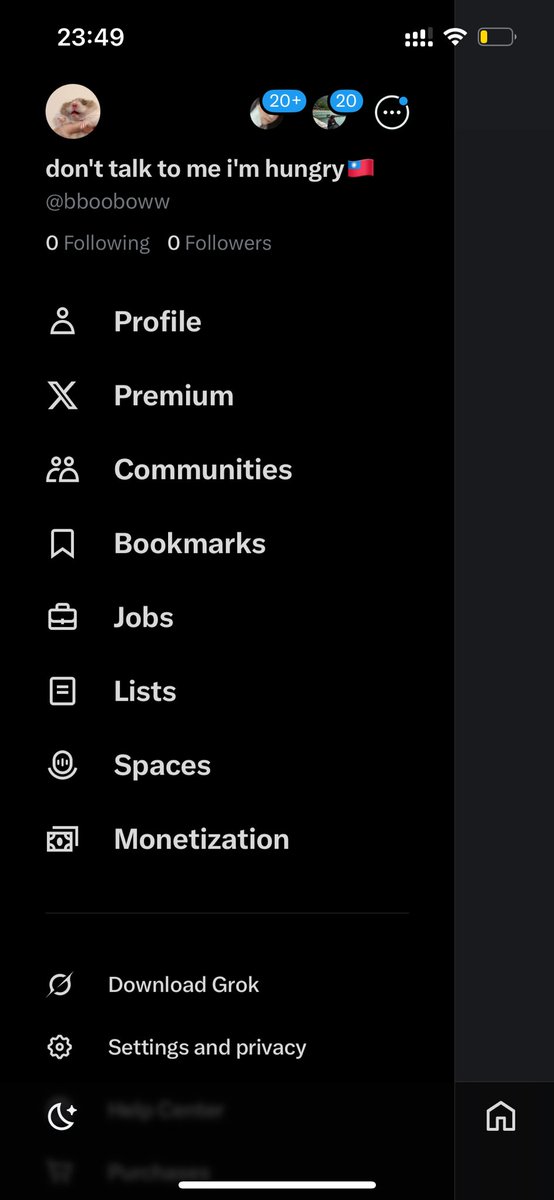Open the accounts menu with the three-dots circle
Viewport: 554px width, 1200px height.
pyautogui.click(x=392, y=113)
